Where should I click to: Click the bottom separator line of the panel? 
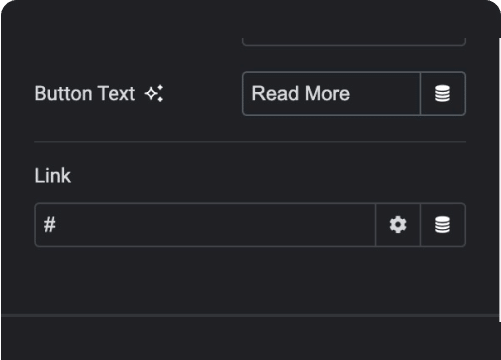pyautogui.click(x=250, y=315)
